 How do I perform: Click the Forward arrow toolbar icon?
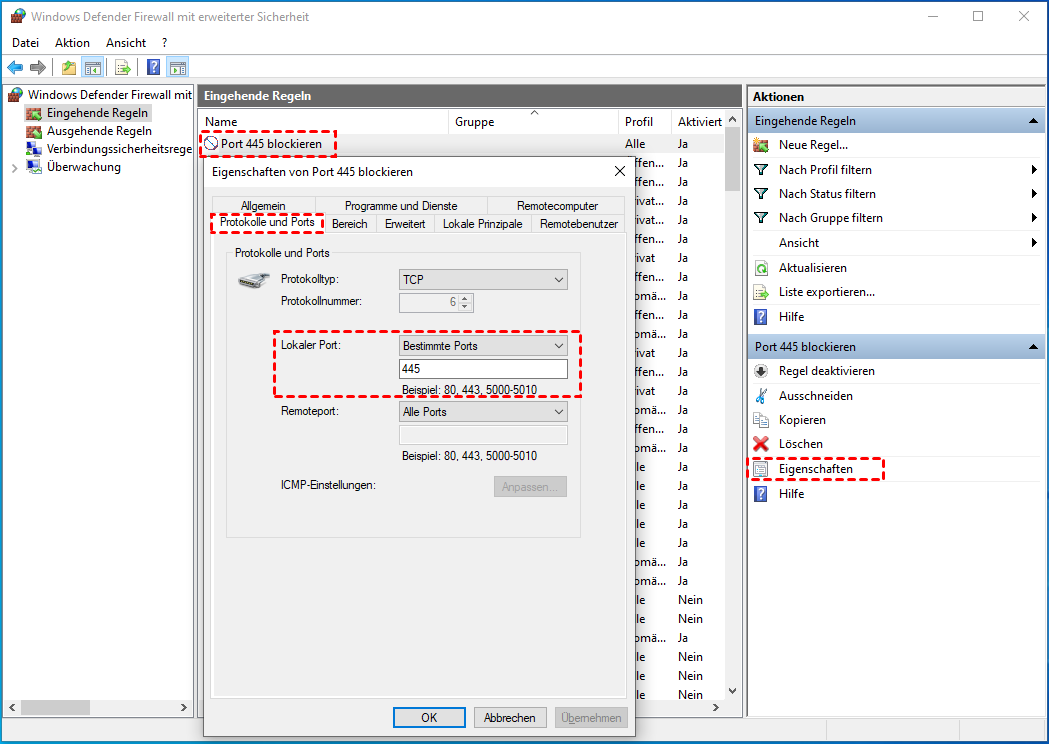pyautogui.click(x=38, y=67)
